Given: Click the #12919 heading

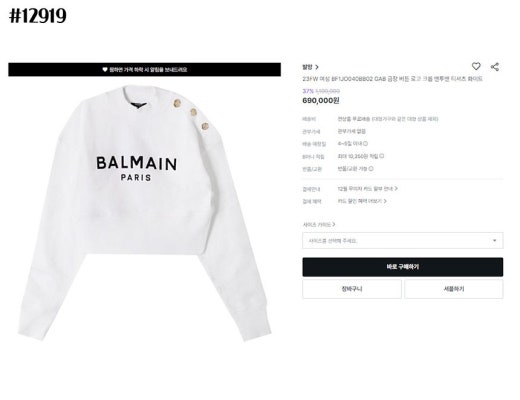Looking at the screenshot, I should [38, 16].
